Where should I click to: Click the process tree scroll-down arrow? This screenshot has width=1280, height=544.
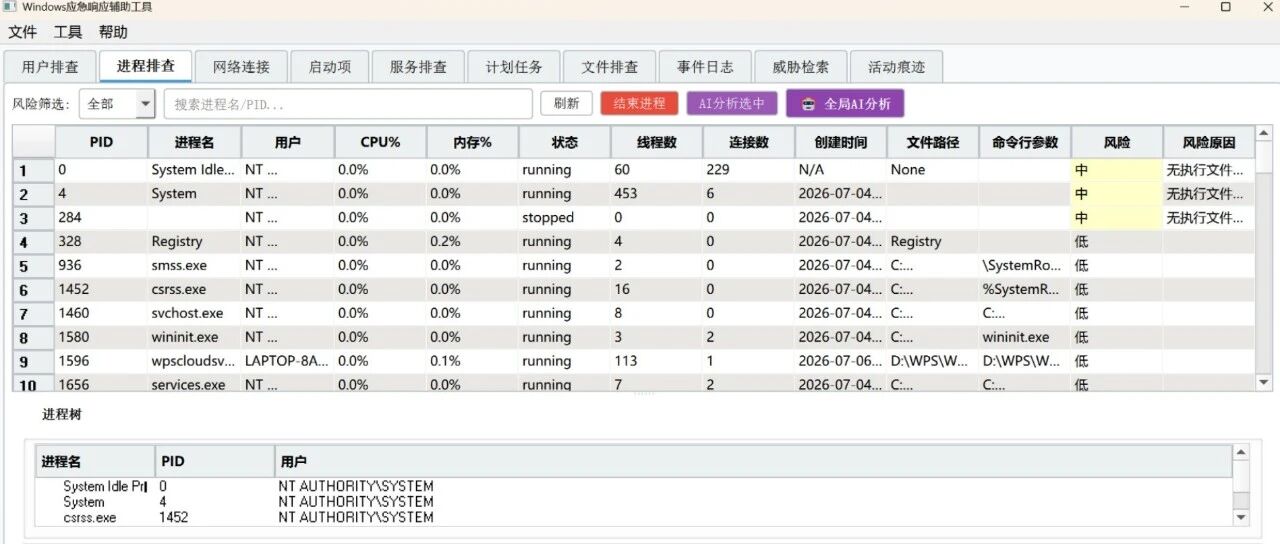[1241, 517]
